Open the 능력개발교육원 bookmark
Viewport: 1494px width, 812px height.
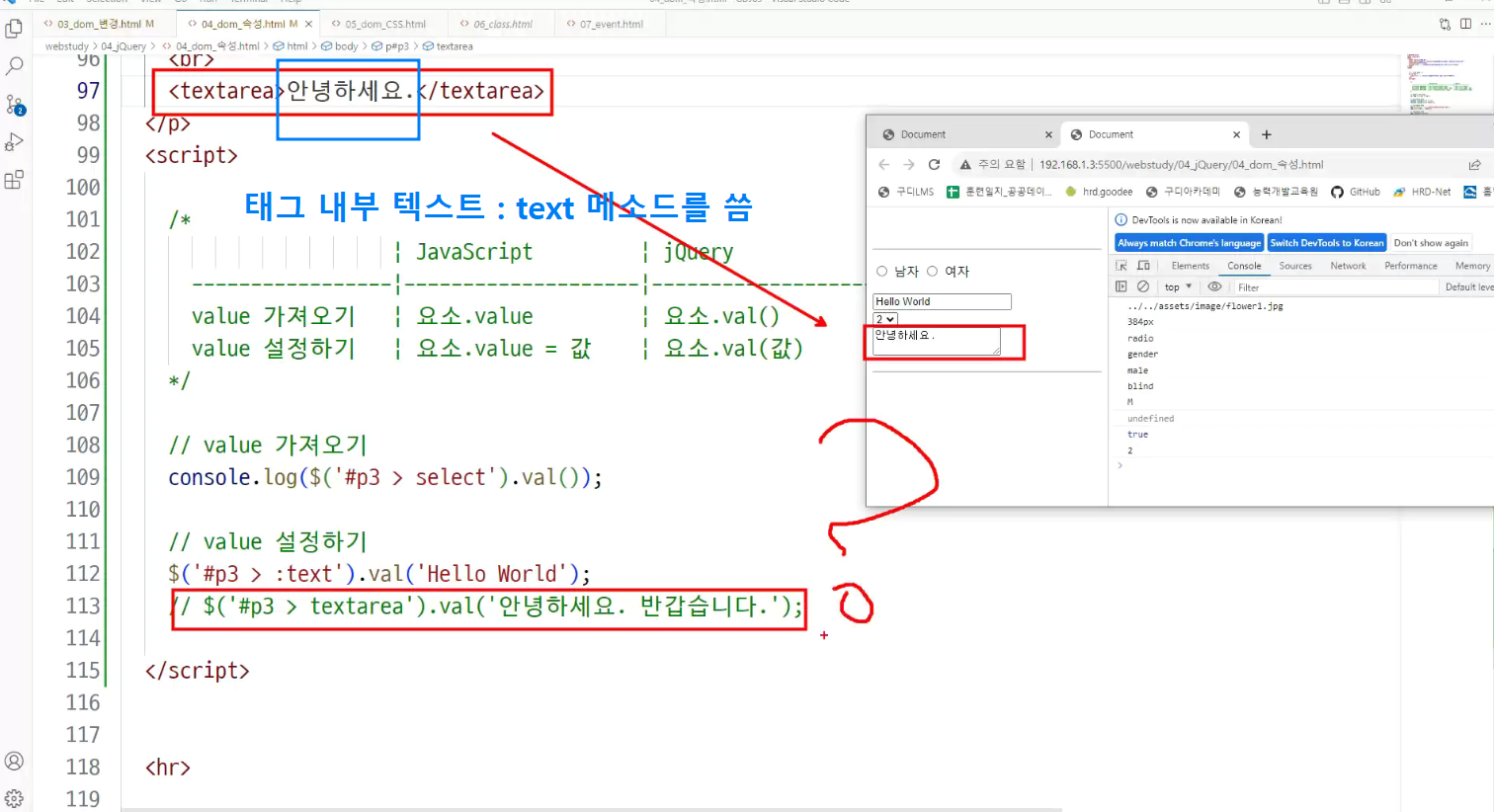tap(1276, 192)
